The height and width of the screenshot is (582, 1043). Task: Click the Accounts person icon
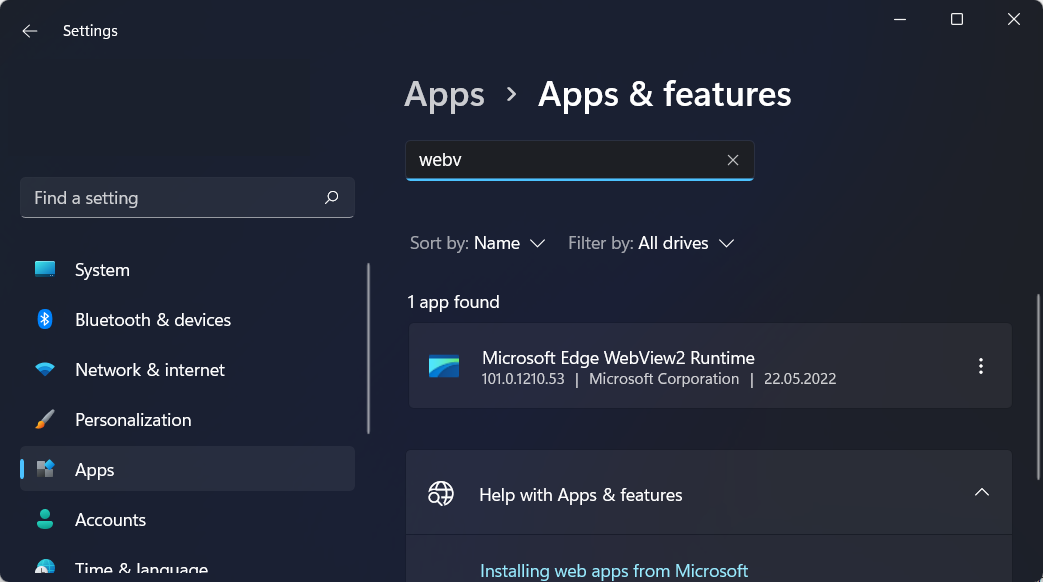click(x=45, y=519)
